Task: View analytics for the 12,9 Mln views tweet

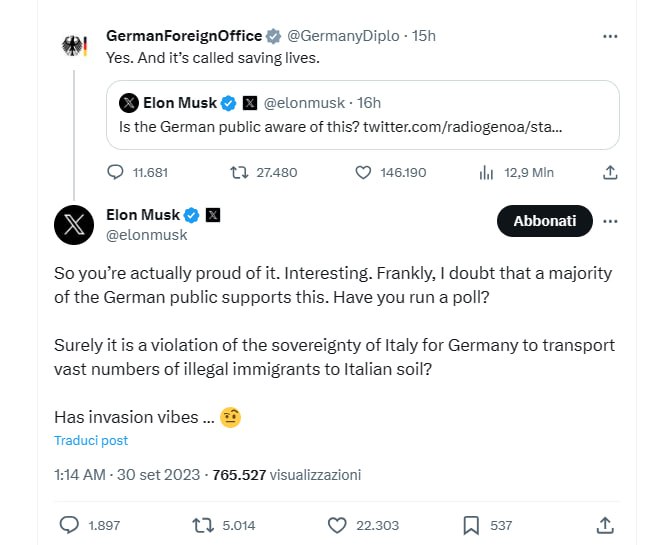Action: pyautogui.click(x=487, y=172)
